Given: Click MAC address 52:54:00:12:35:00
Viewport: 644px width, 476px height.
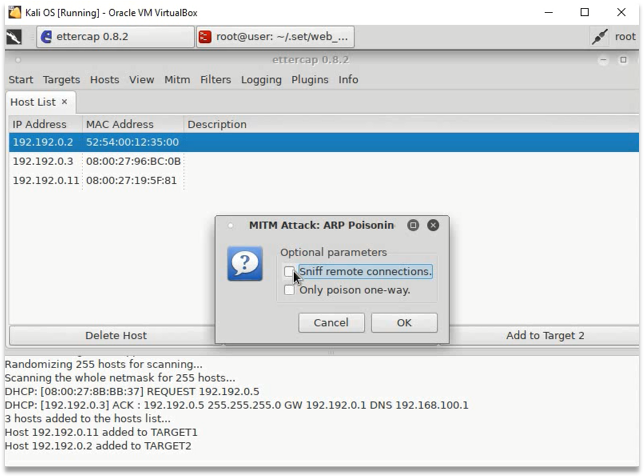Looking at the screenshot, I should [x=132, y=142].
